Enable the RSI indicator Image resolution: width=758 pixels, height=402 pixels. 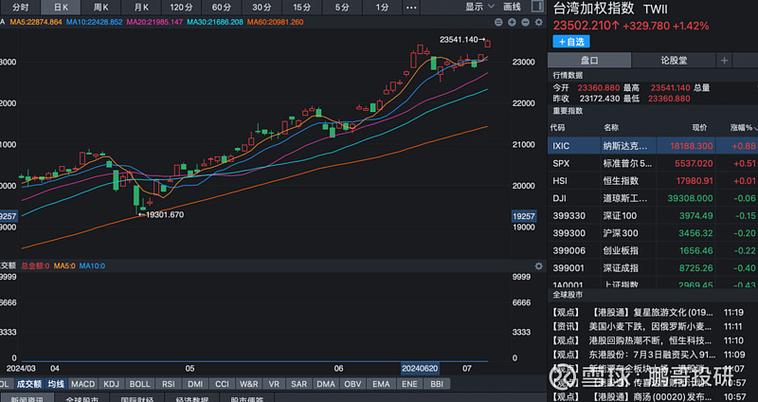(168, 384)
